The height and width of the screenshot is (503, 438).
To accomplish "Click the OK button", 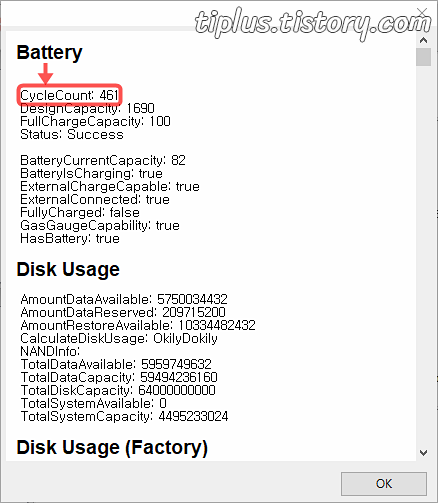I will point(384,483).
